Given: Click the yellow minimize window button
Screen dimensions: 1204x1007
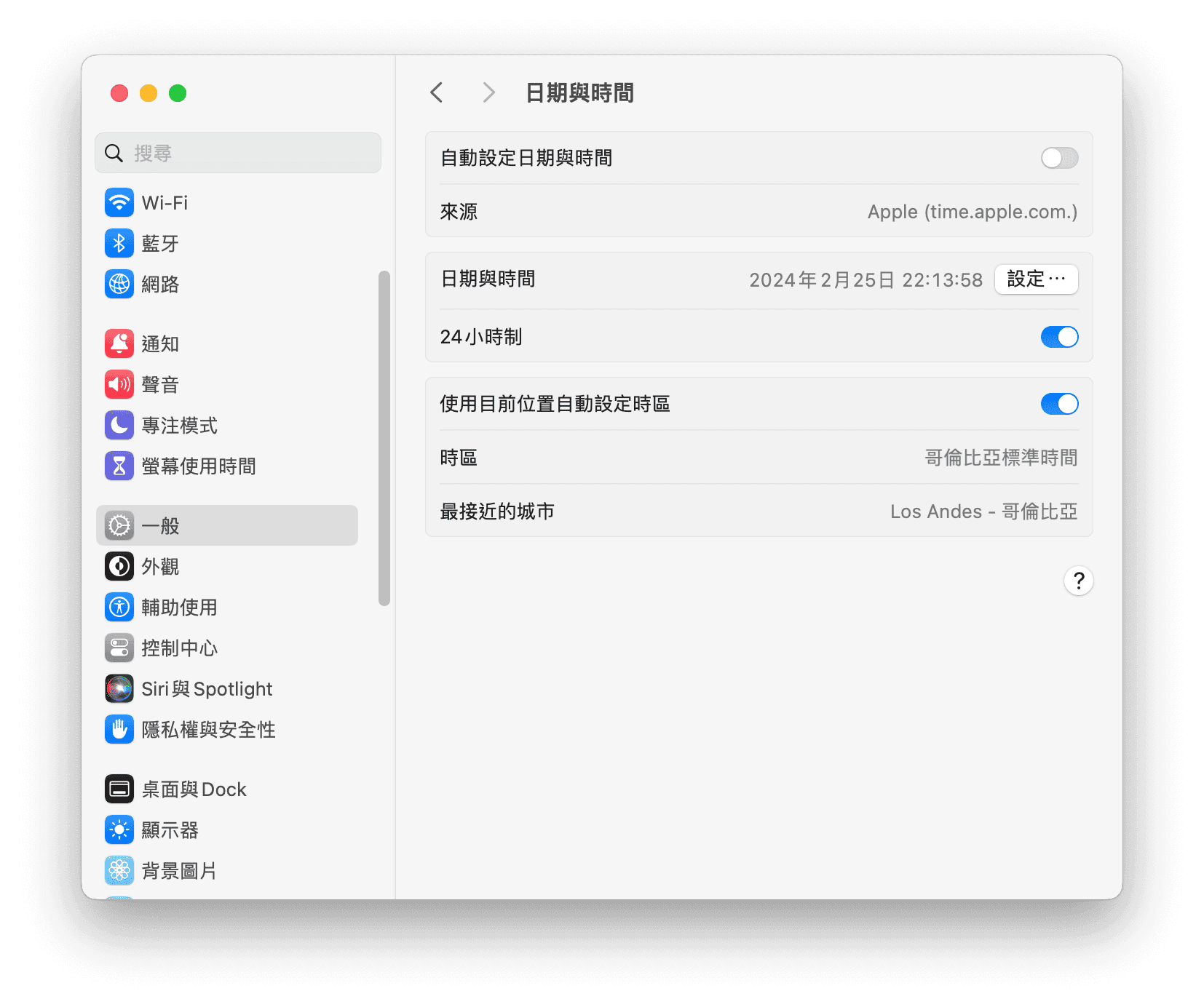Looking at the screenshot, I should point(148,93).
